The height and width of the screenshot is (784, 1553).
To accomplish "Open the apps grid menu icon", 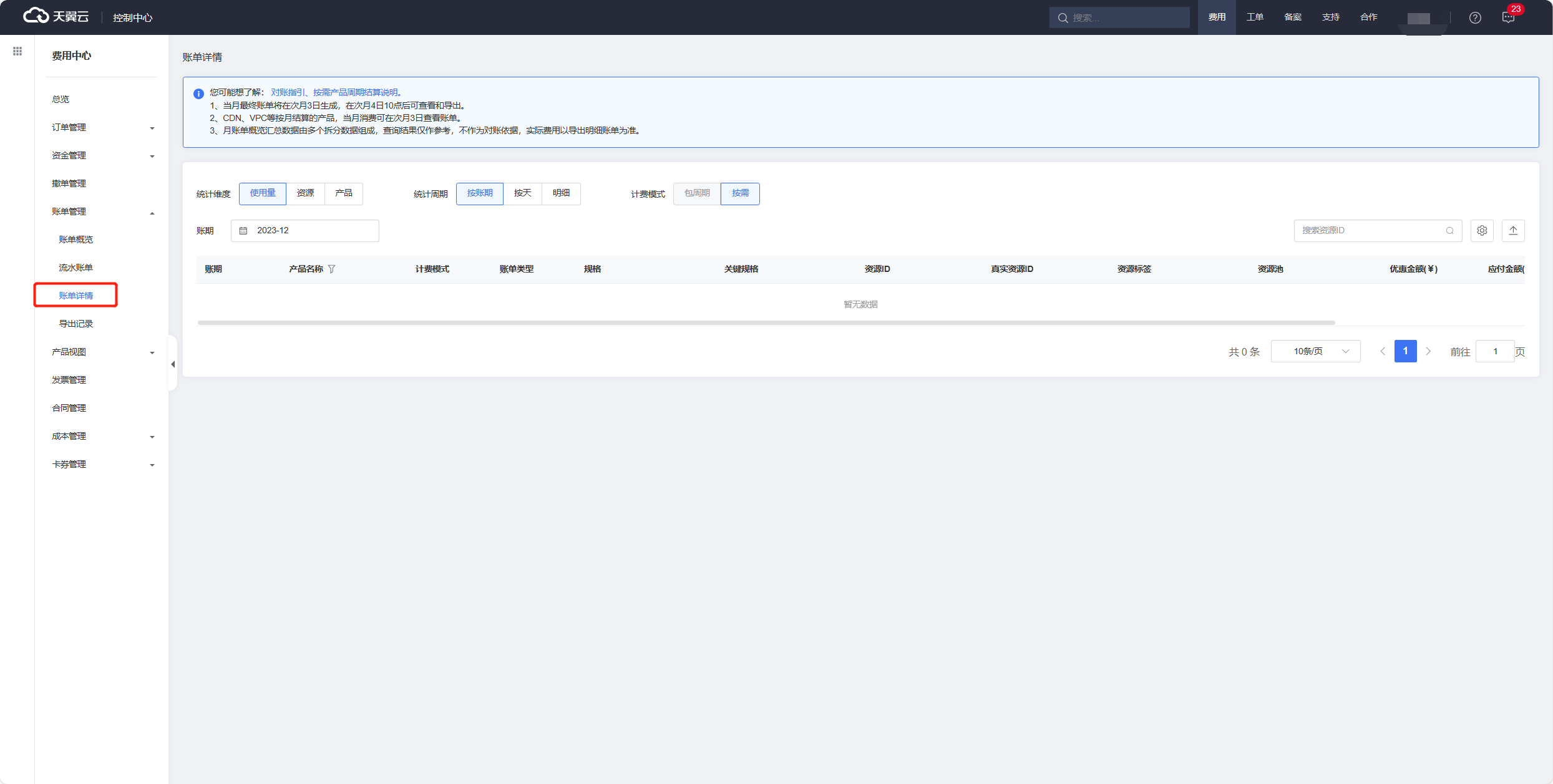I will (17, 51).
